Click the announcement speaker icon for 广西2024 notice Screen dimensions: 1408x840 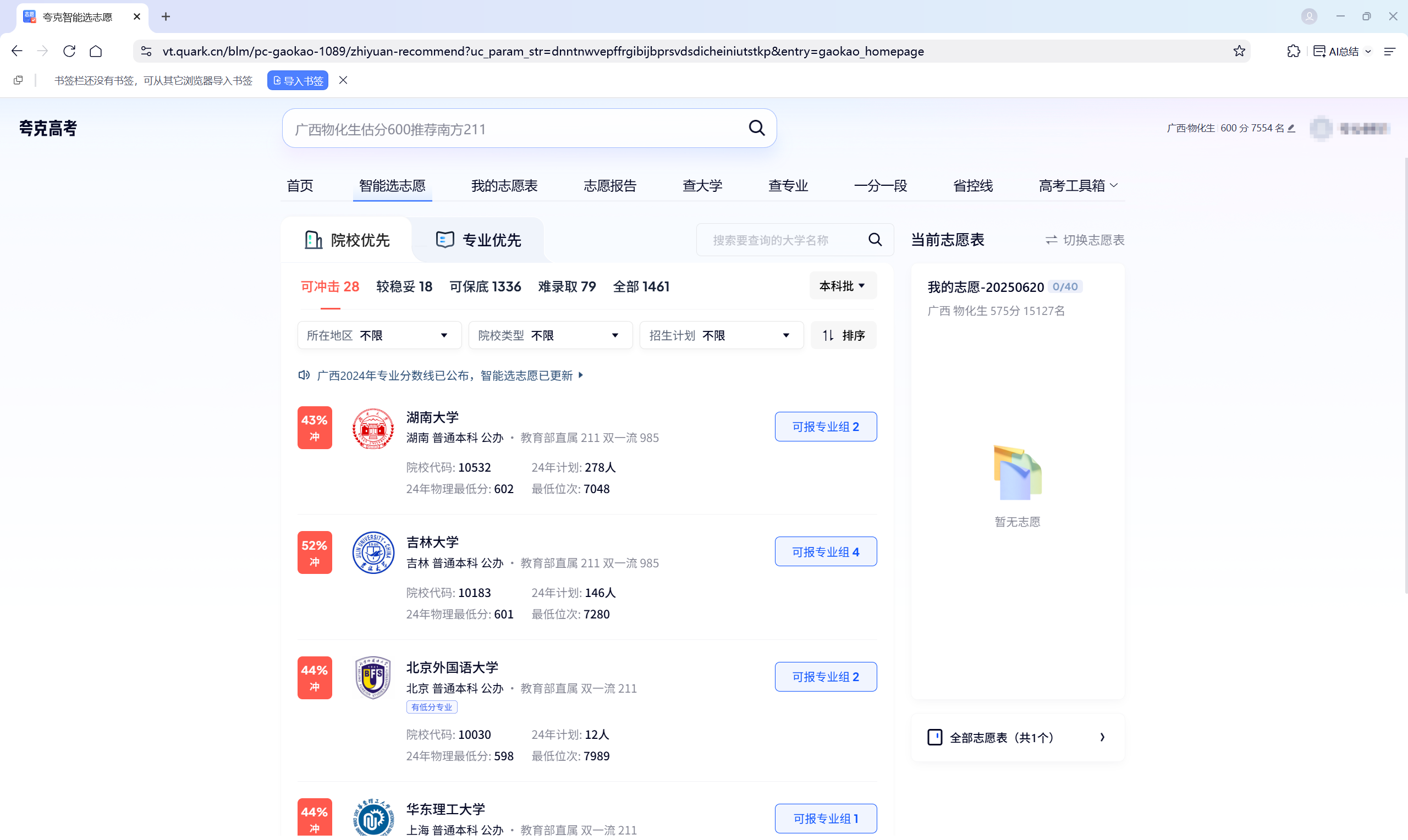[304, 375]
